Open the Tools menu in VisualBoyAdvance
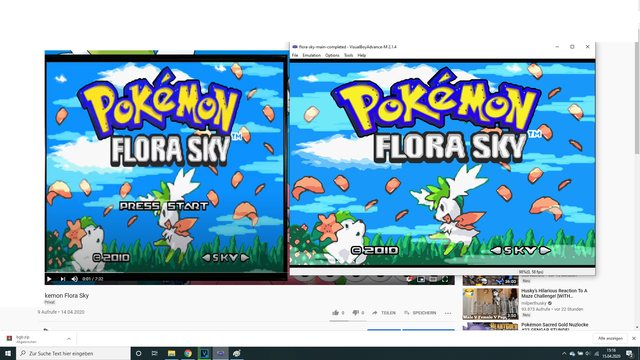Screen dimensions: 640x360 pyautogui.click(x=348, y=55)
